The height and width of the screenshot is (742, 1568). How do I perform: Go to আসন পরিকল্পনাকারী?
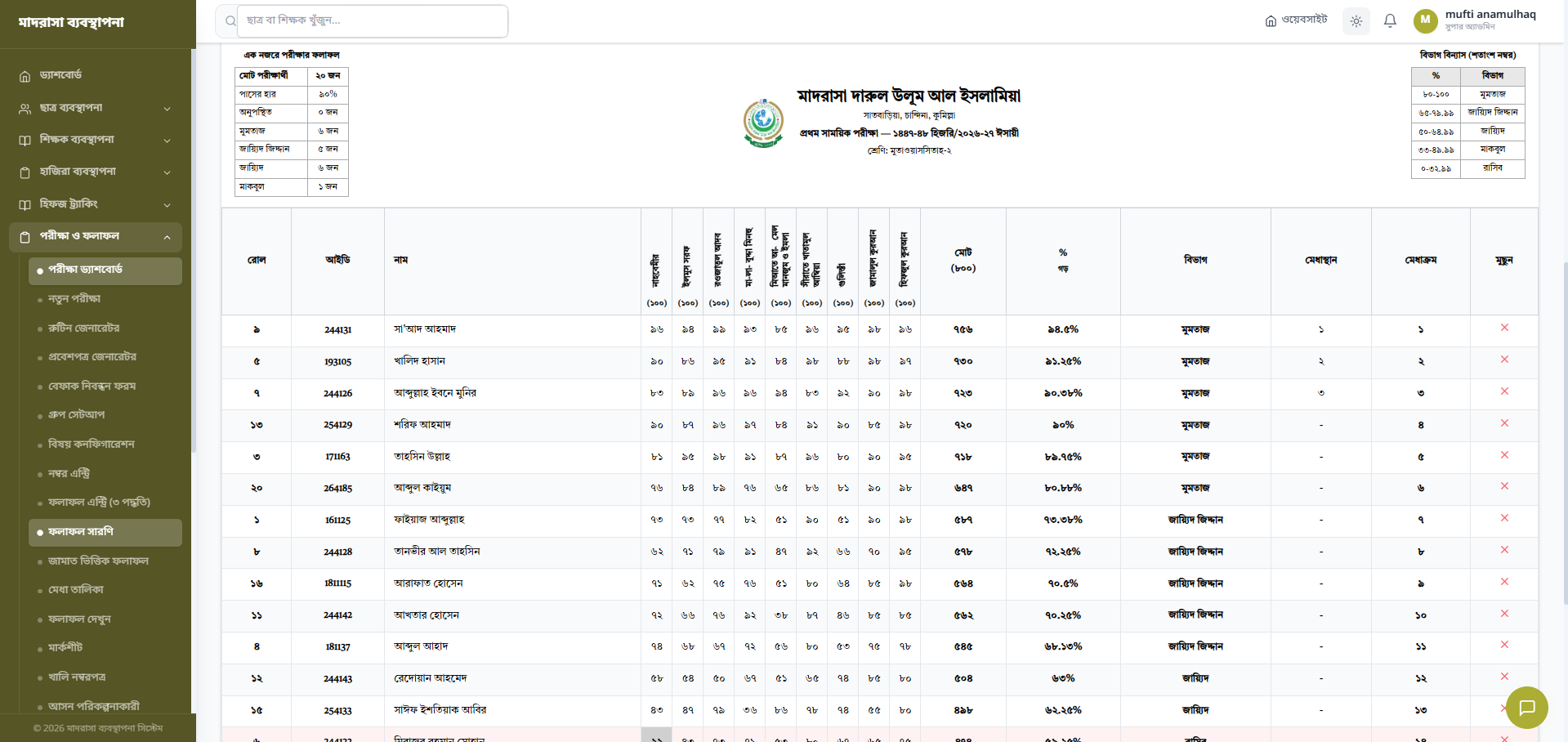pos(105,706)
